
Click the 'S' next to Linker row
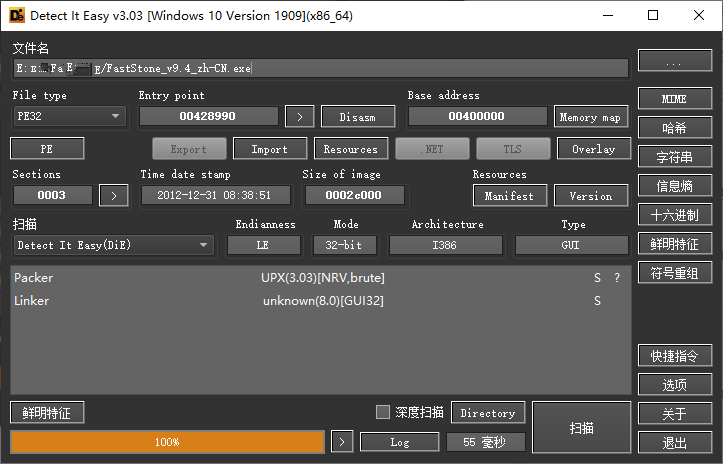[598, 301]
